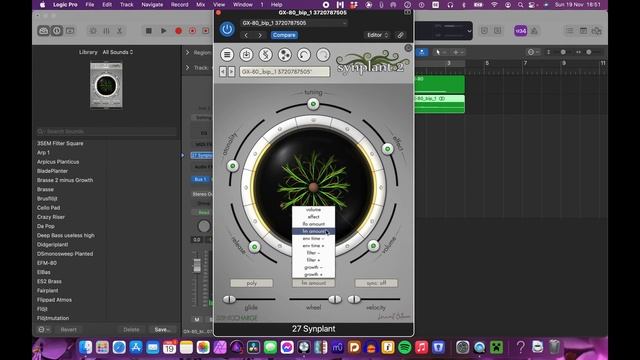Viewport: 640px width, 360px height.
Task: Click the release green knob
Action: click(x=254, y=247)
